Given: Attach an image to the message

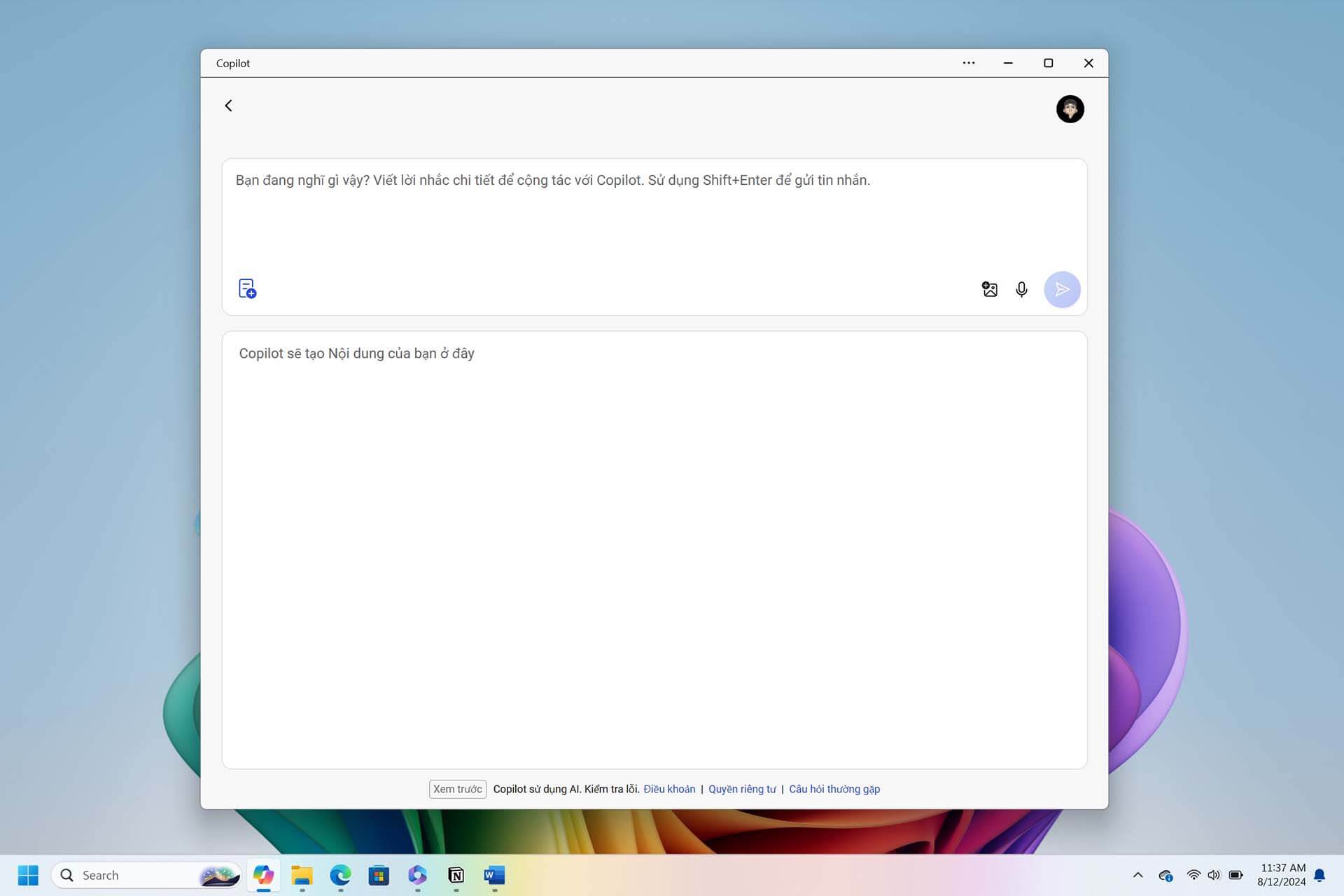Looking at the screenshot, I should click(989, 289).
